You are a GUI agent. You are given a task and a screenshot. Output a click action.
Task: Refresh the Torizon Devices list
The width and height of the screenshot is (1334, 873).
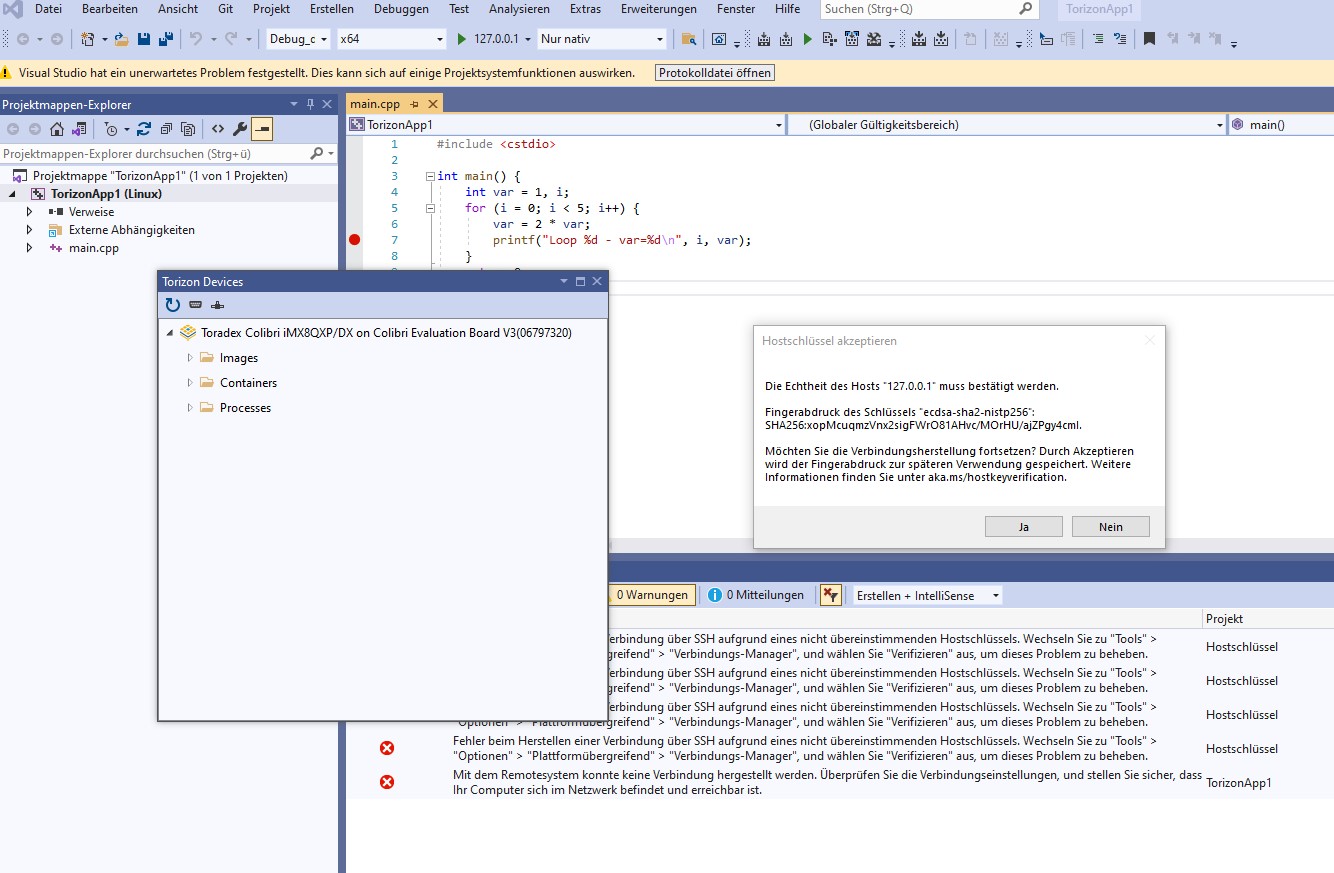point(173,305)
